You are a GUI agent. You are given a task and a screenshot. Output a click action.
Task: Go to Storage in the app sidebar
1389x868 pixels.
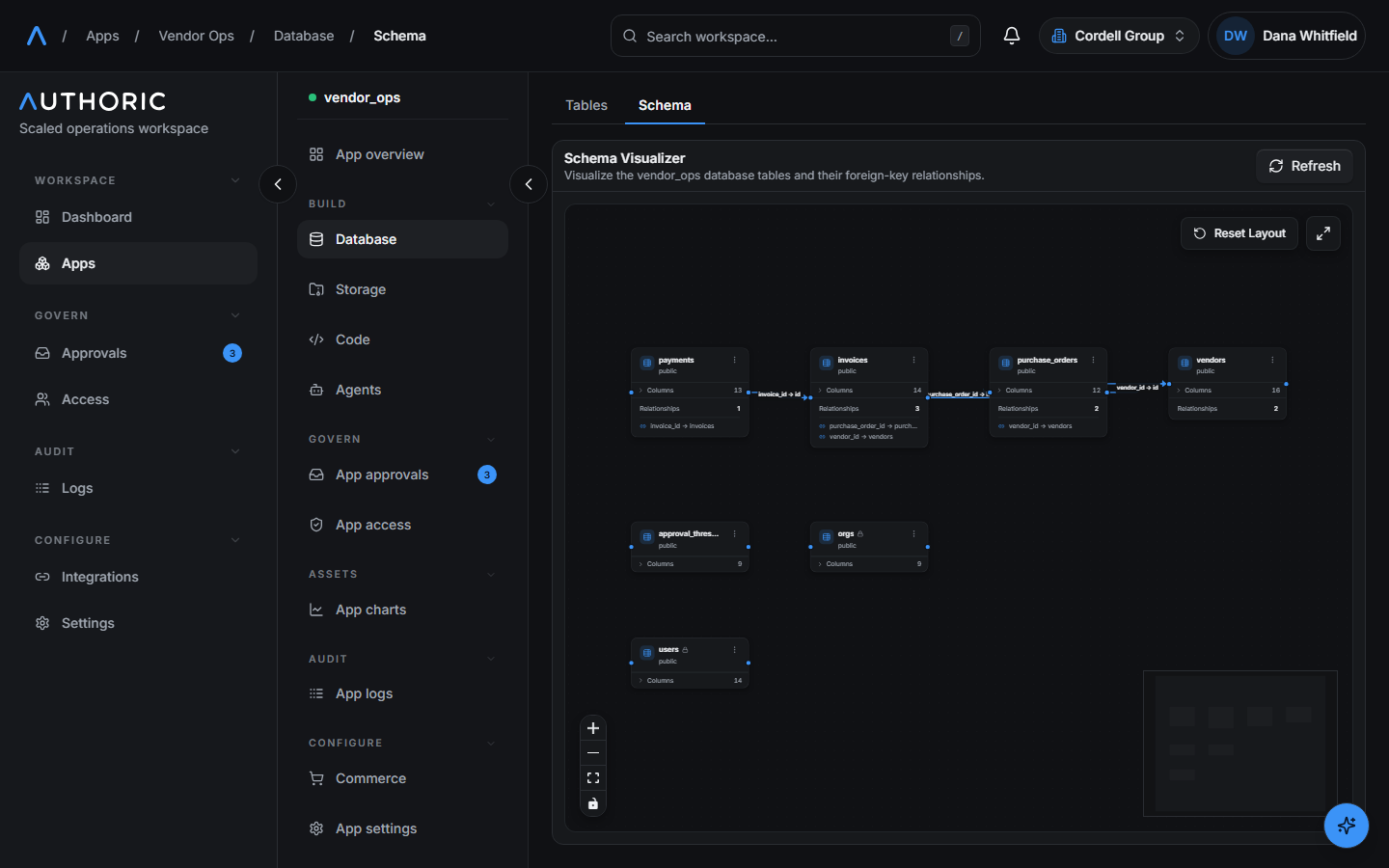[x=402, y=289]
